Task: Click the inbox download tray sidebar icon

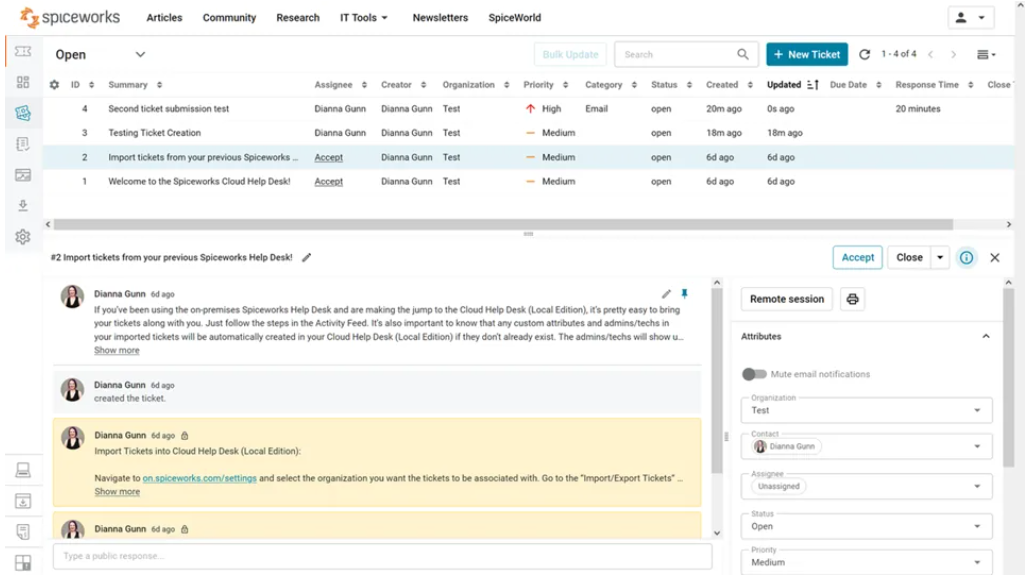Action: click(23, 501)
